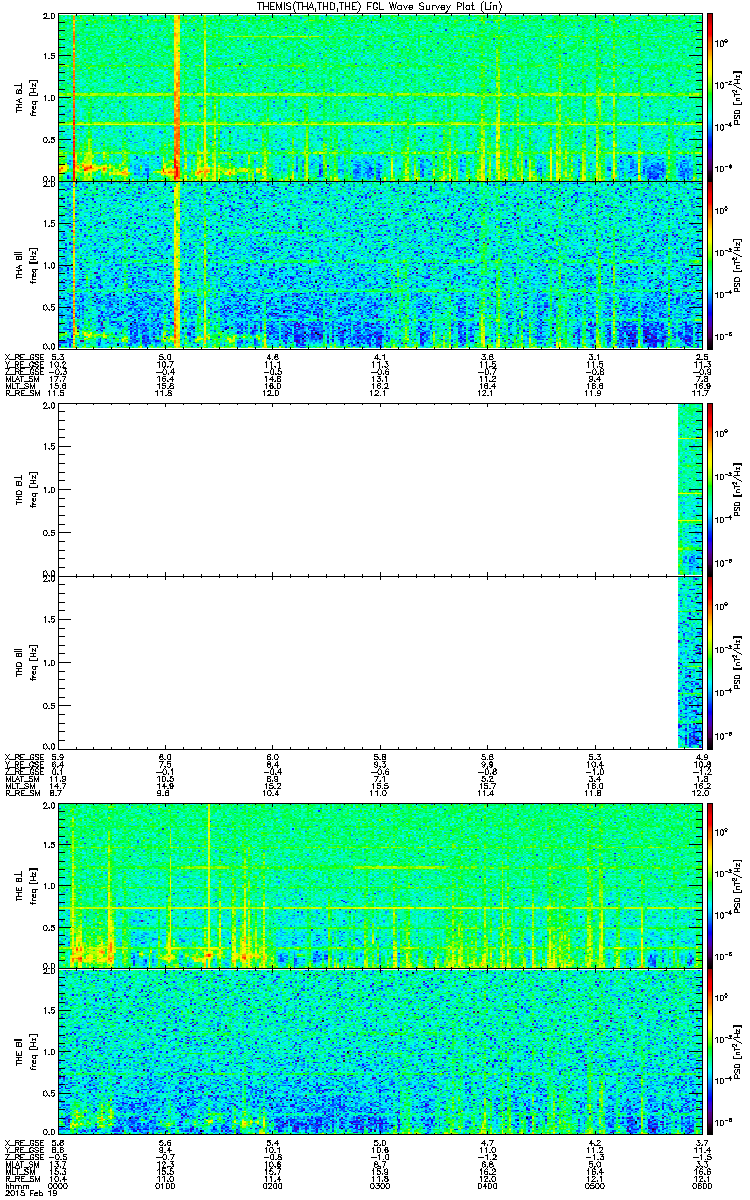Click the THD BL freq [Hz] axis label
The width and height of the screenshot is (750, 1200).
[x=33, y=489]
